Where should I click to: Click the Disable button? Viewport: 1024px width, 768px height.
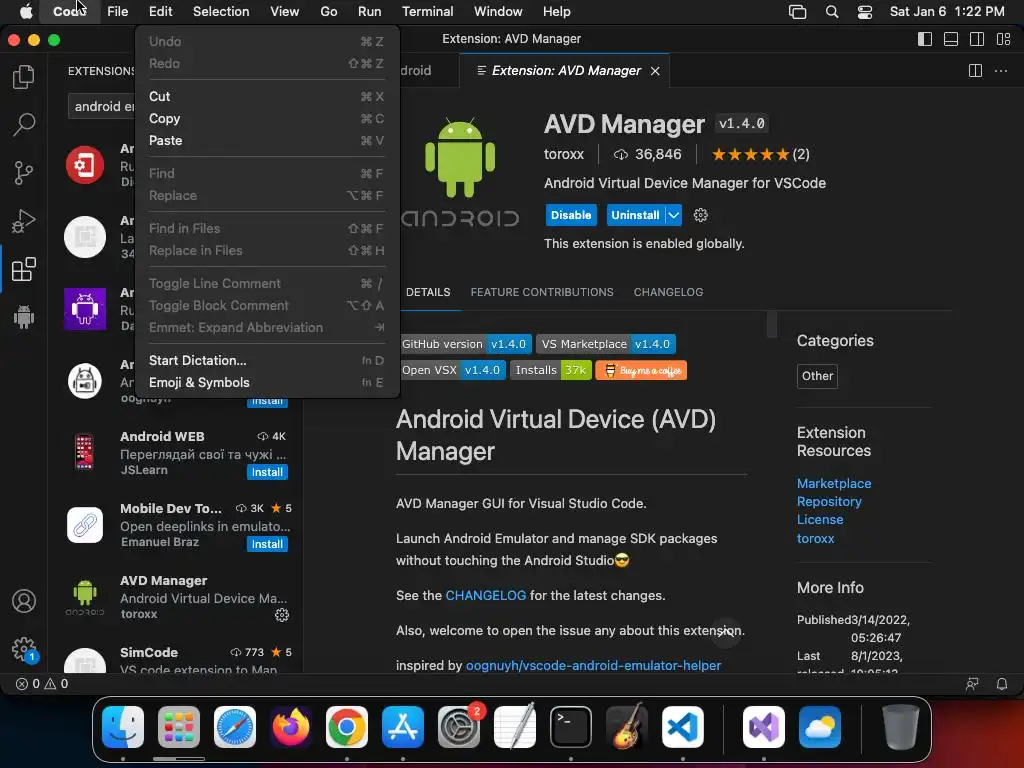pyautogui.click(x=571, y=215)
